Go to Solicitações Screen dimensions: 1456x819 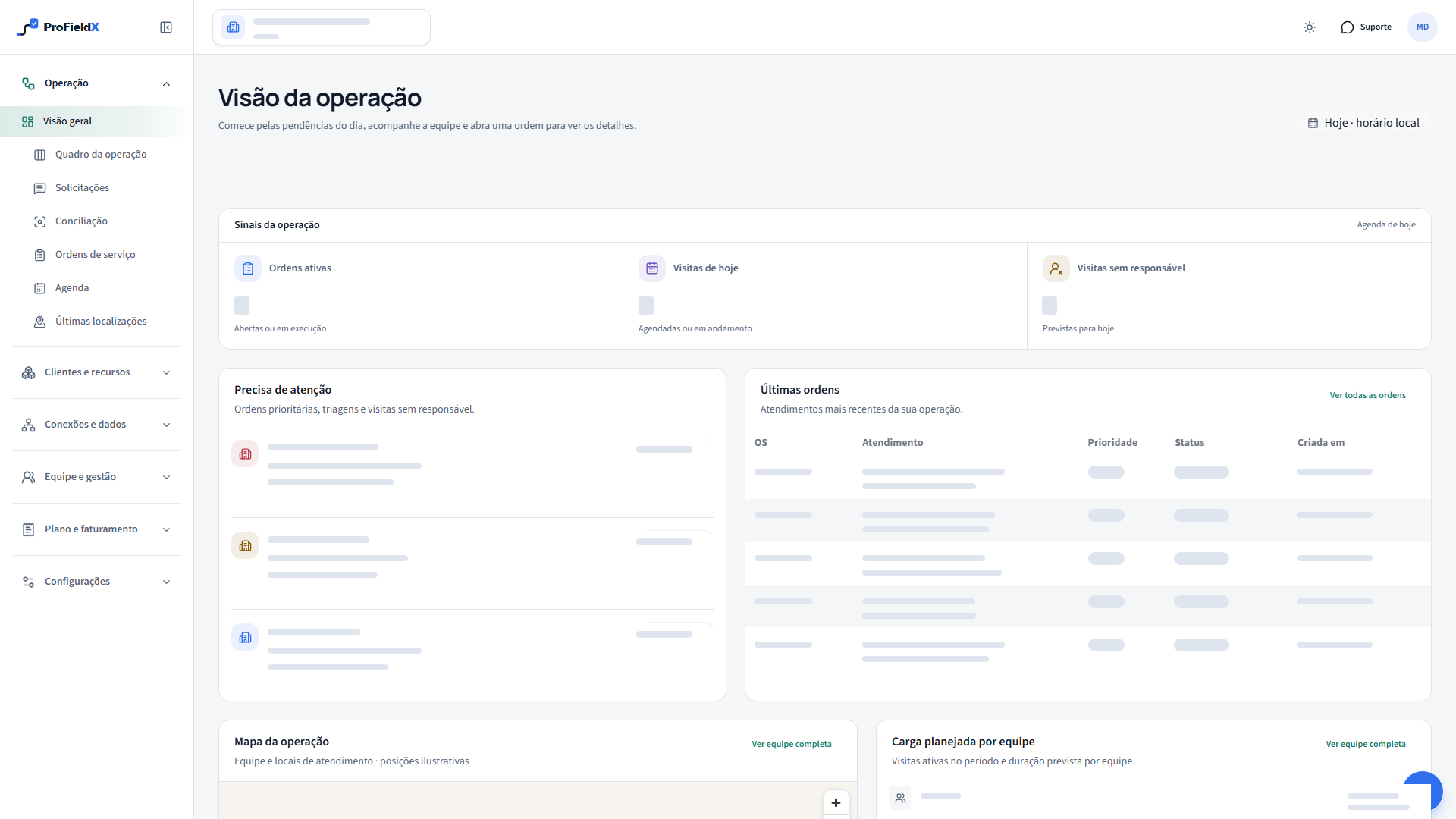pyautogui.click(x=82, y=188)
